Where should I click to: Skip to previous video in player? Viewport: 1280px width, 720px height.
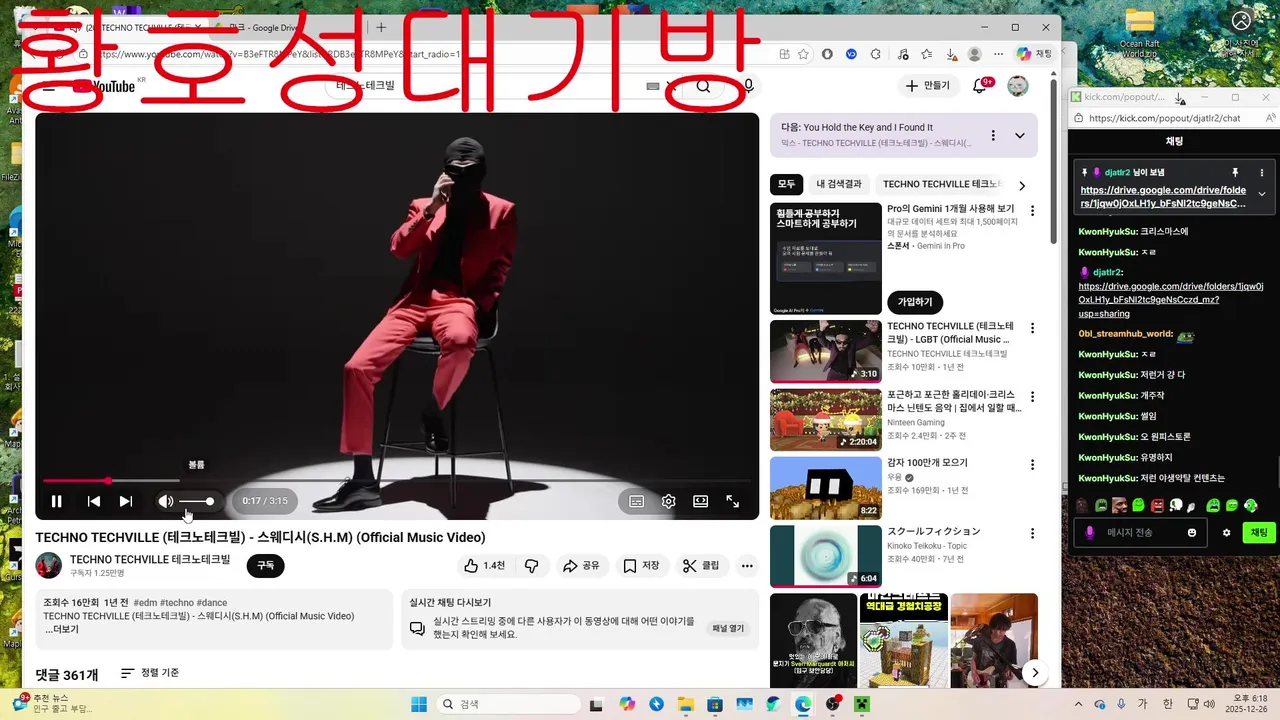tap(93, 501)
